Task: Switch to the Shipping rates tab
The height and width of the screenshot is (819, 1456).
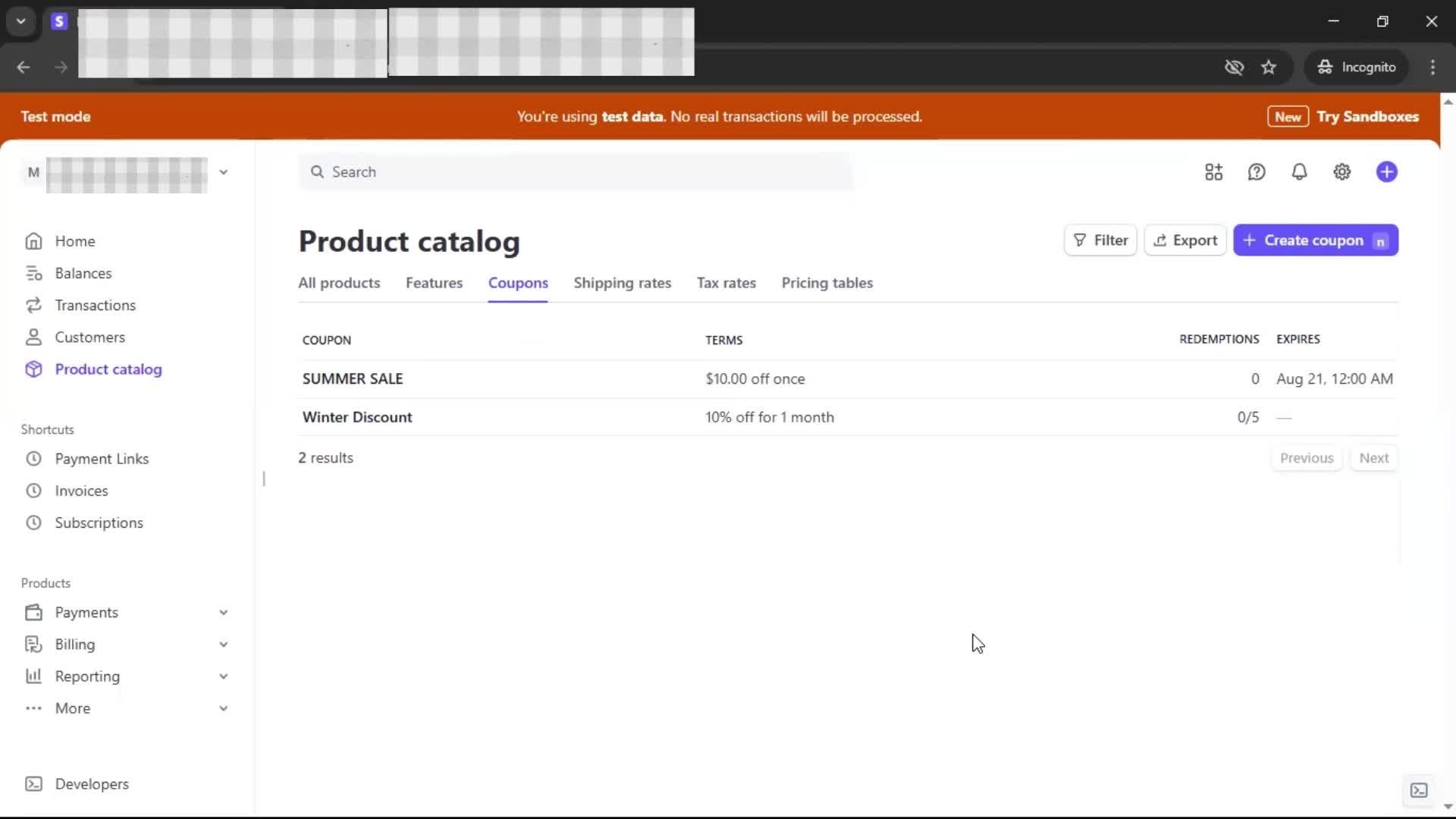Action: (622, 283)
